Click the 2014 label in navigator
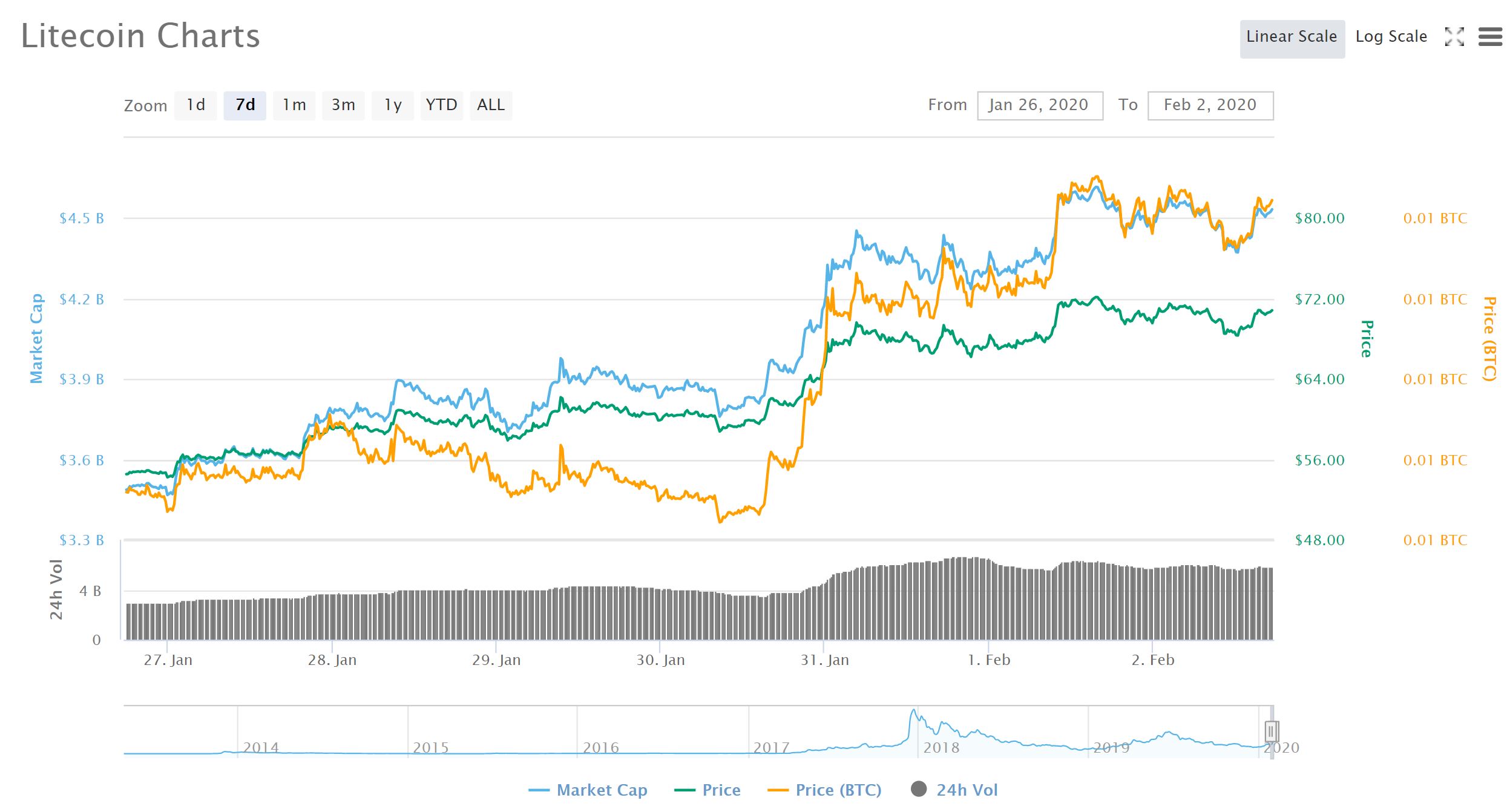Image resolution: width=1507 pixels, height=812 pixels. tap(261, 747)
